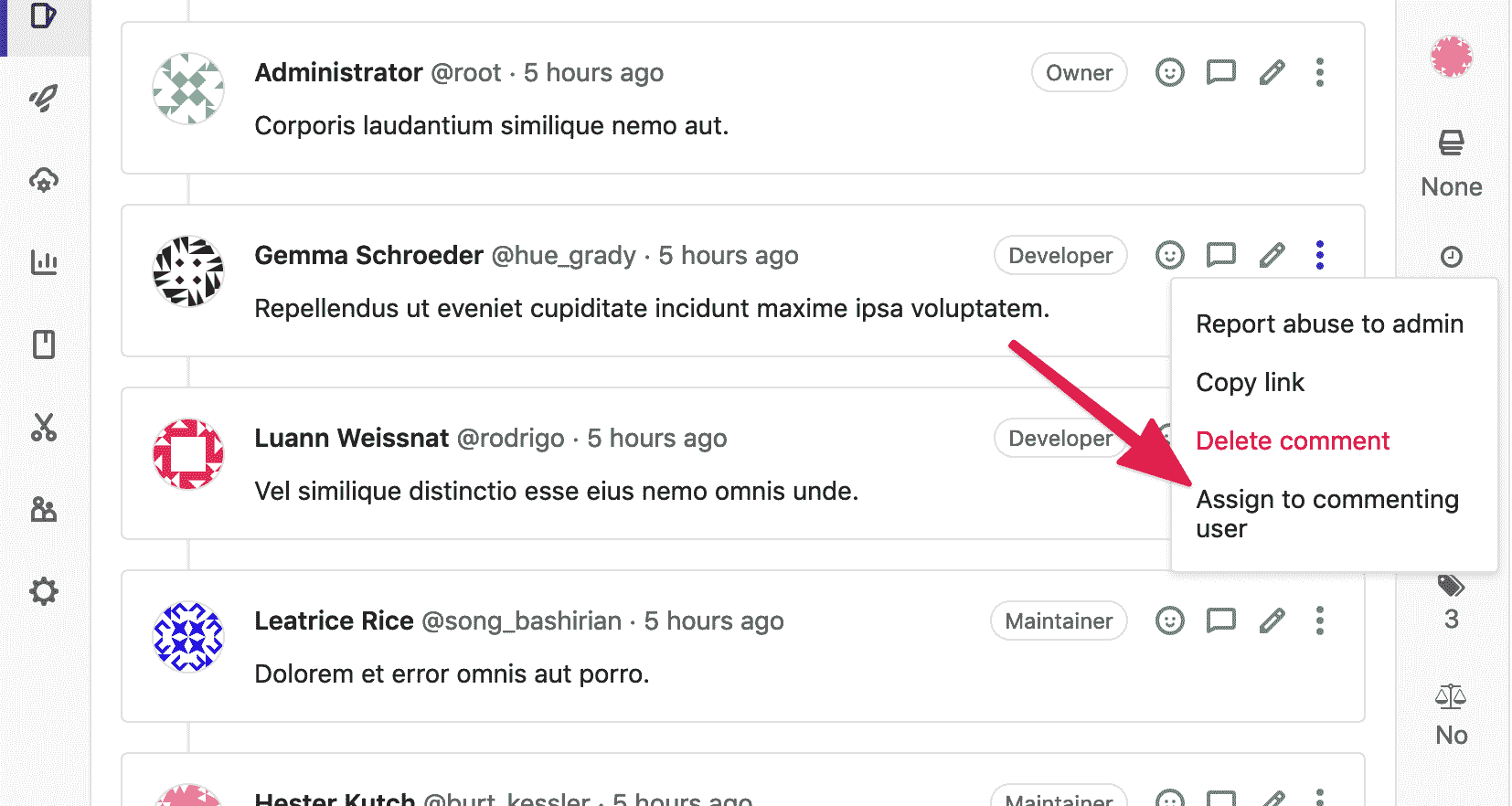The width and height of the screenshot is (1512, 806).
Task: Open project Analytics from the sidebar
Action: [x=44, y=262]
